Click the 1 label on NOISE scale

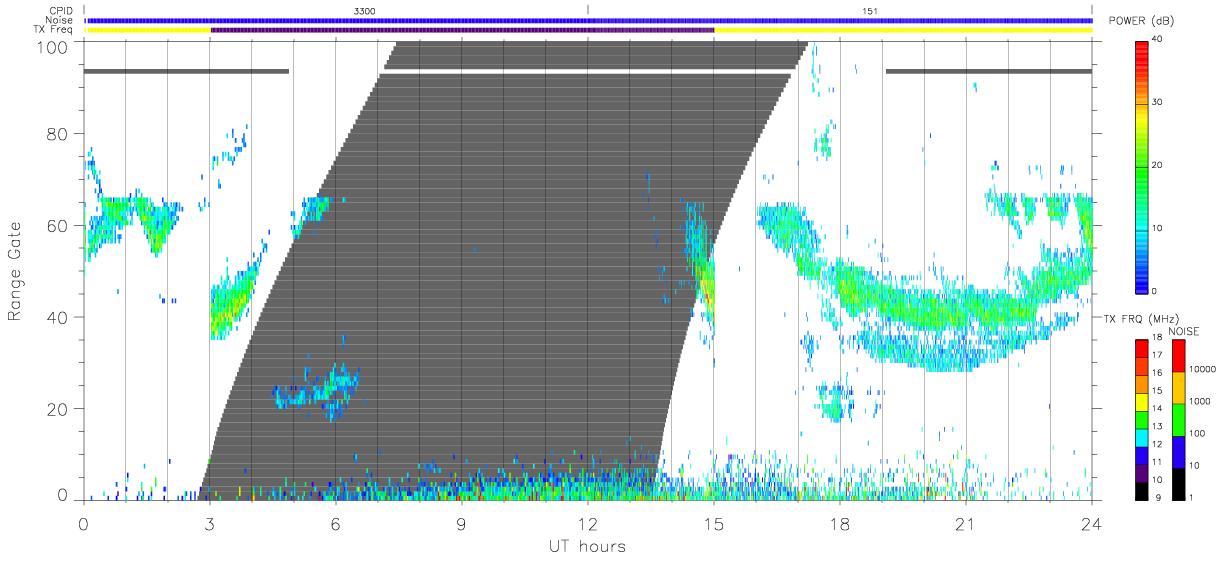coord(1192,497)
